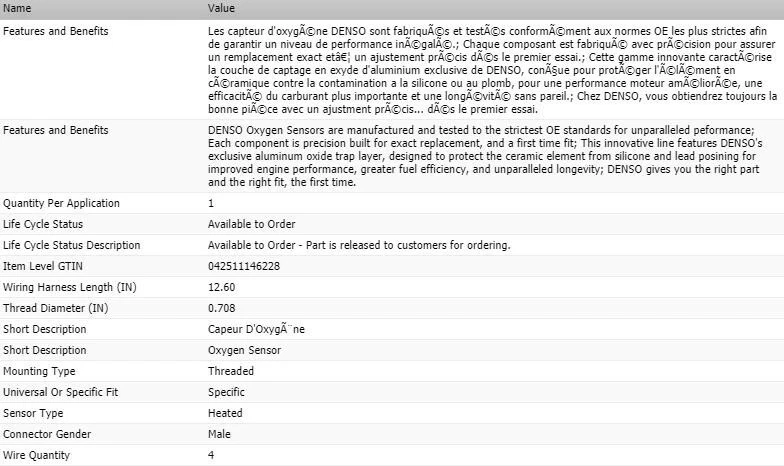The image size is (784, 466).
Task: Click the Item Level GTIN label
Action: click(x=44, y=266)
